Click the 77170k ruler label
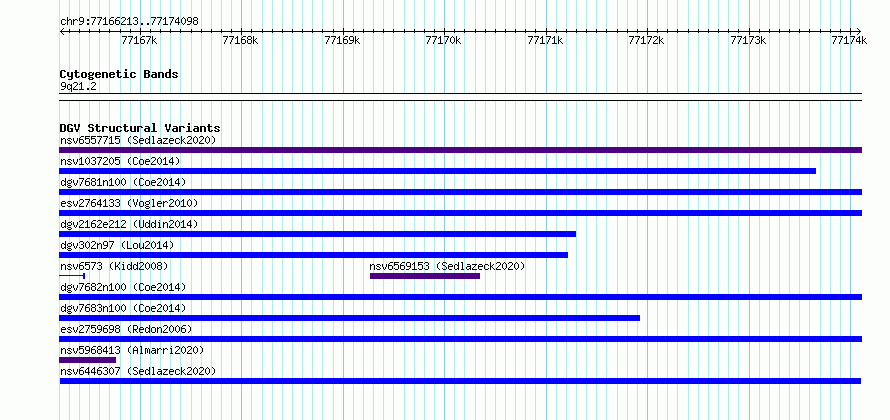This screenshot has height=420, width=890. coord(444,40)
